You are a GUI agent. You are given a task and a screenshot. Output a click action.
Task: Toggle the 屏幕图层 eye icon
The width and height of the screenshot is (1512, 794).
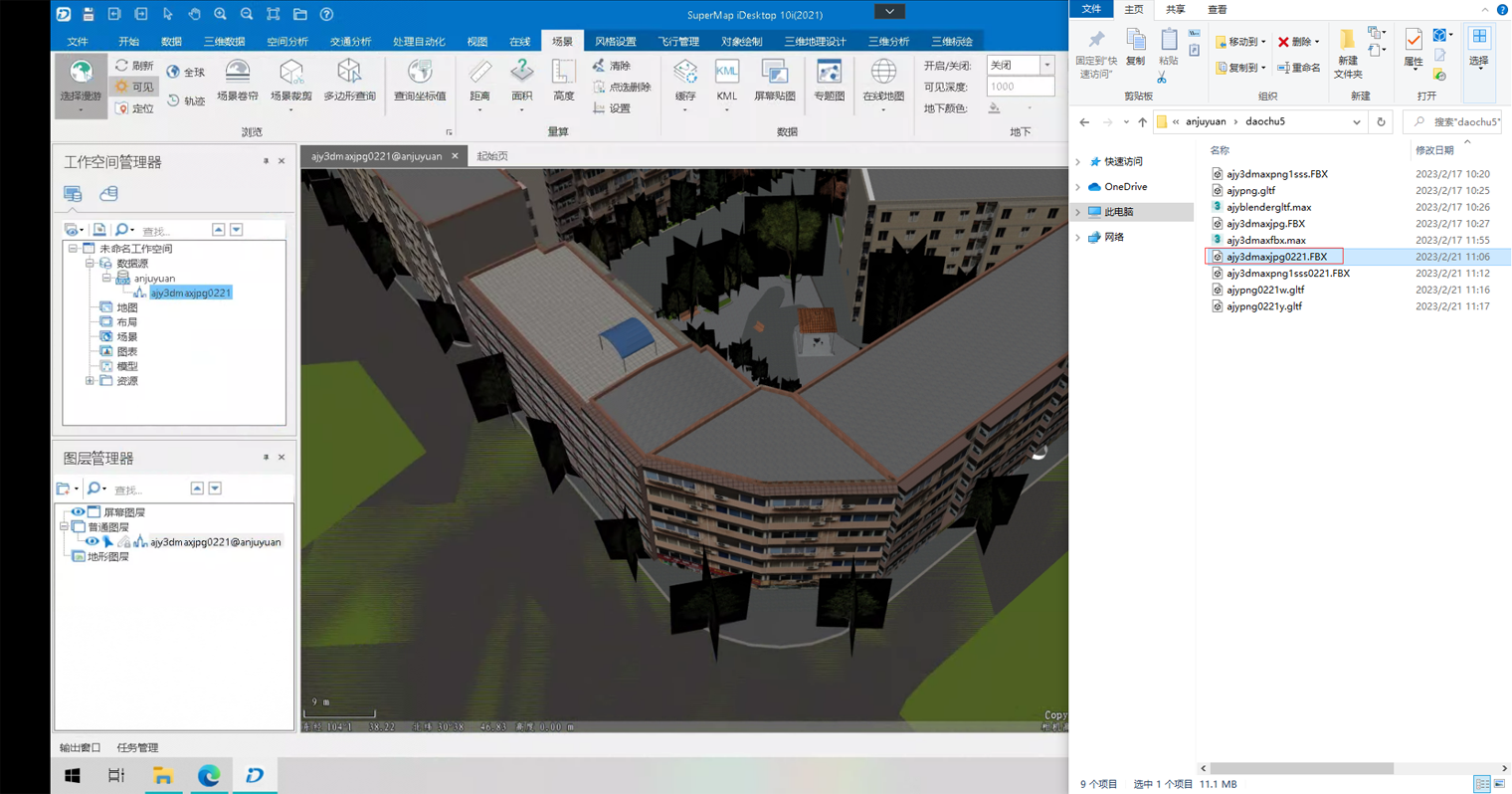tap(78, 512)
